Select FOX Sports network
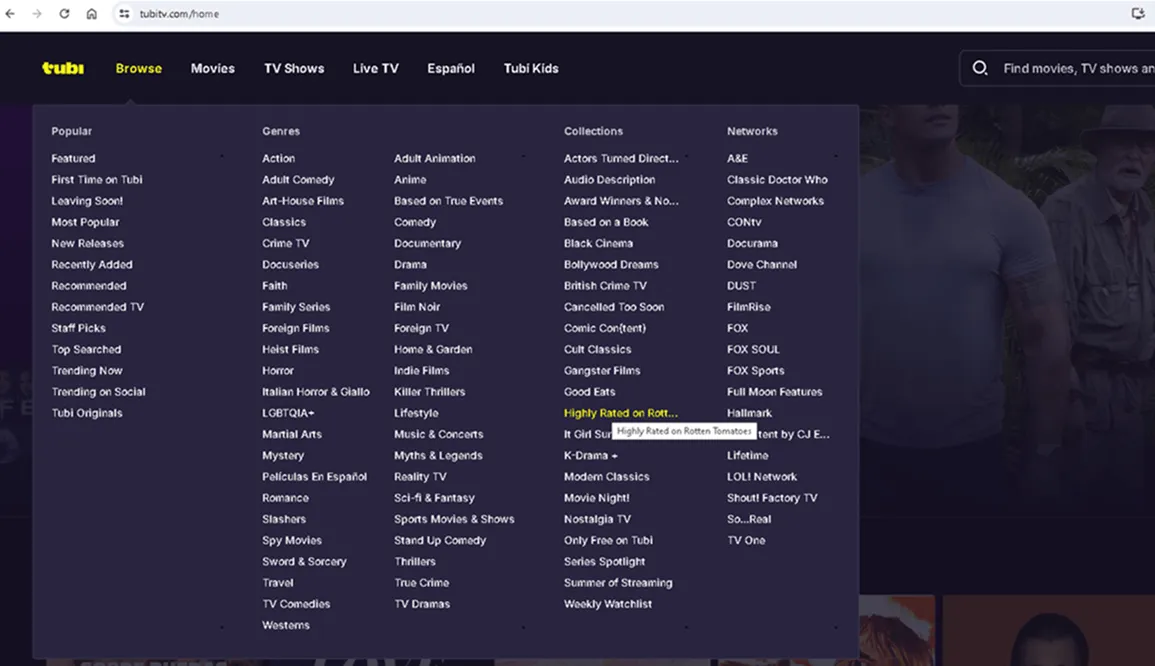 pos(755,370)
